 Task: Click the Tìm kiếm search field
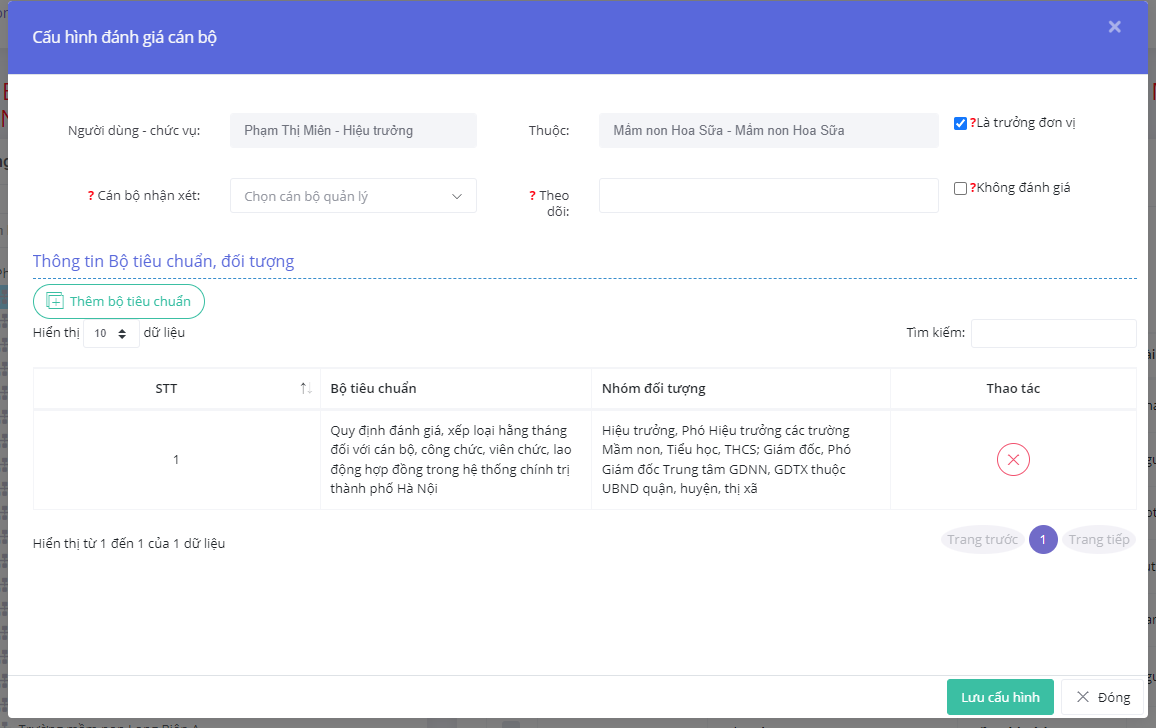[1053, 333]
